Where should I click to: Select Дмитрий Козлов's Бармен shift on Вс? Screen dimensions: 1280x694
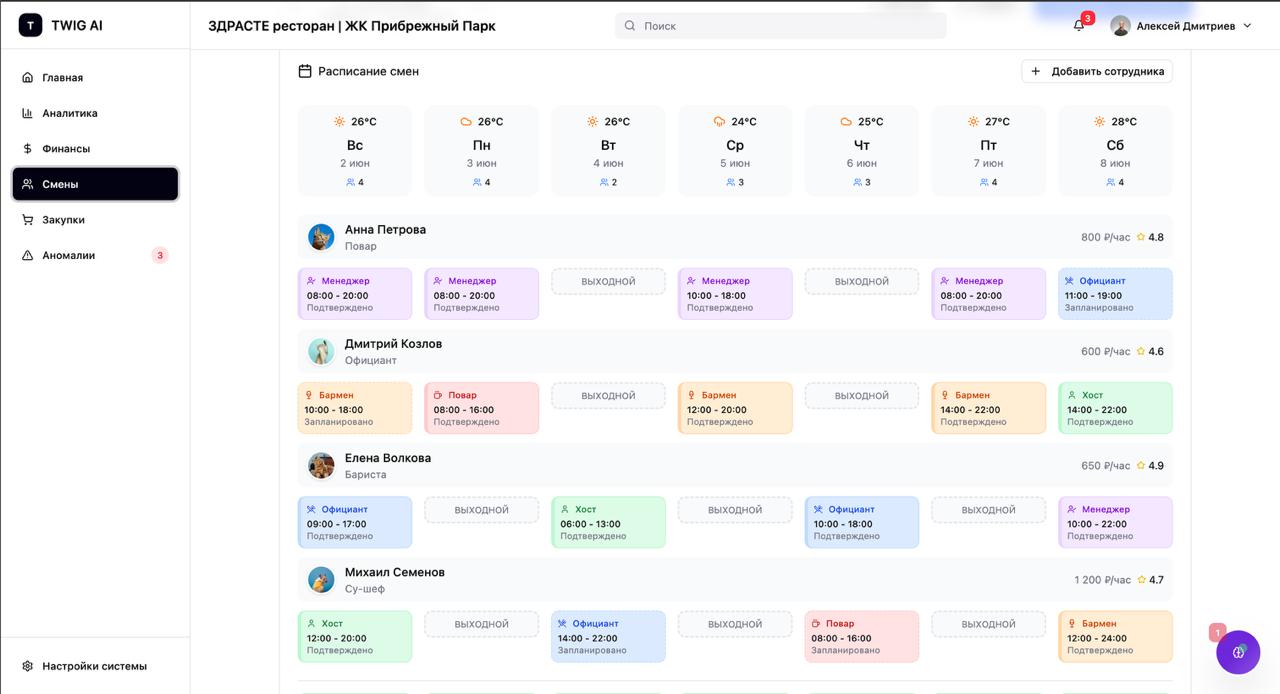pos(354,407)
